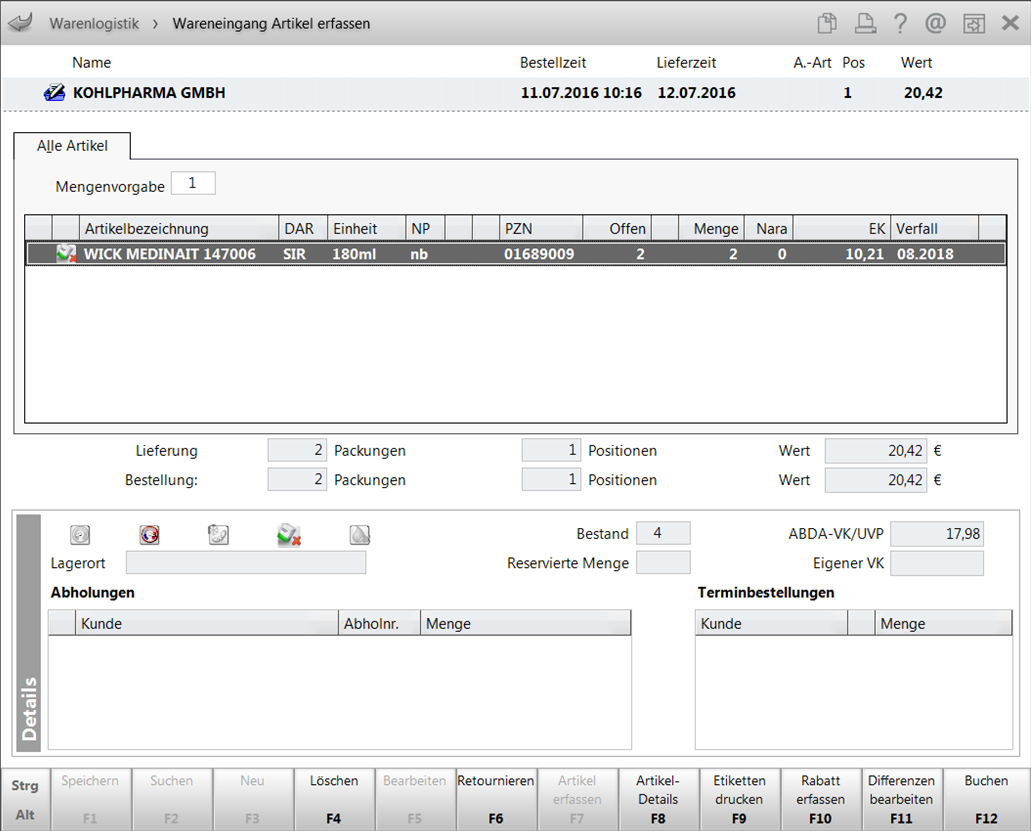Screen dimensions: 1031x831
Task: Click the Bestellung Positionen field
Action: (x=551, y=480)
